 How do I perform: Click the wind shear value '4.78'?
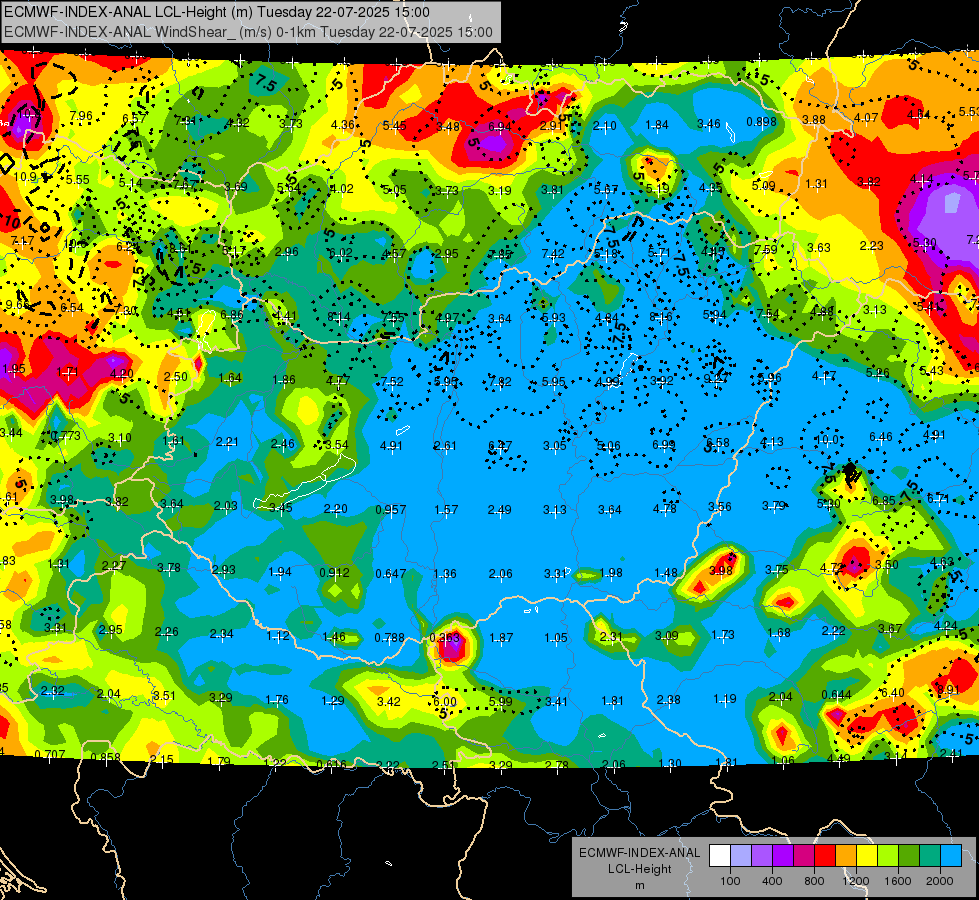tap(664, 508)
